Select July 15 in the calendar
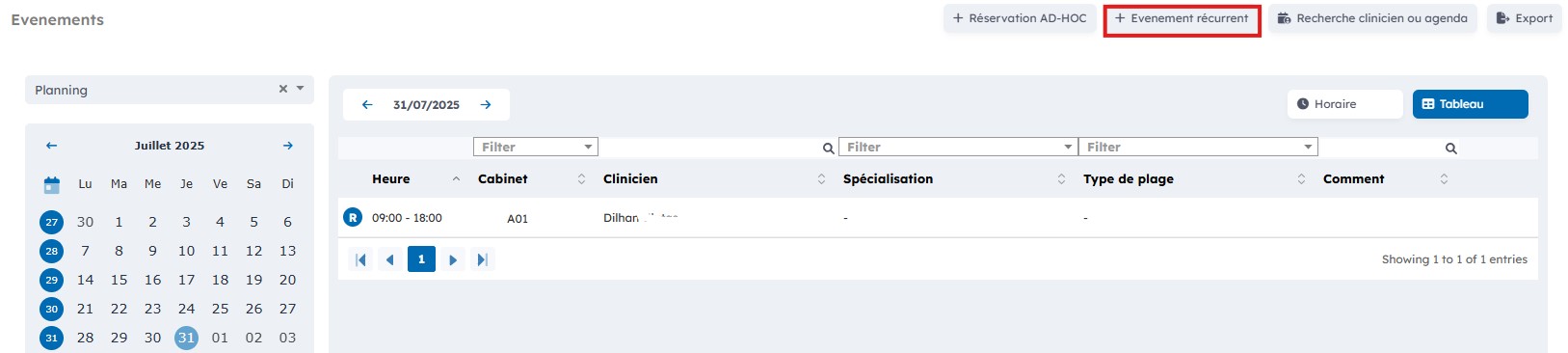The height and width of the screenshot is (353, 1568). pyautogui.click(x=120, y=280)
